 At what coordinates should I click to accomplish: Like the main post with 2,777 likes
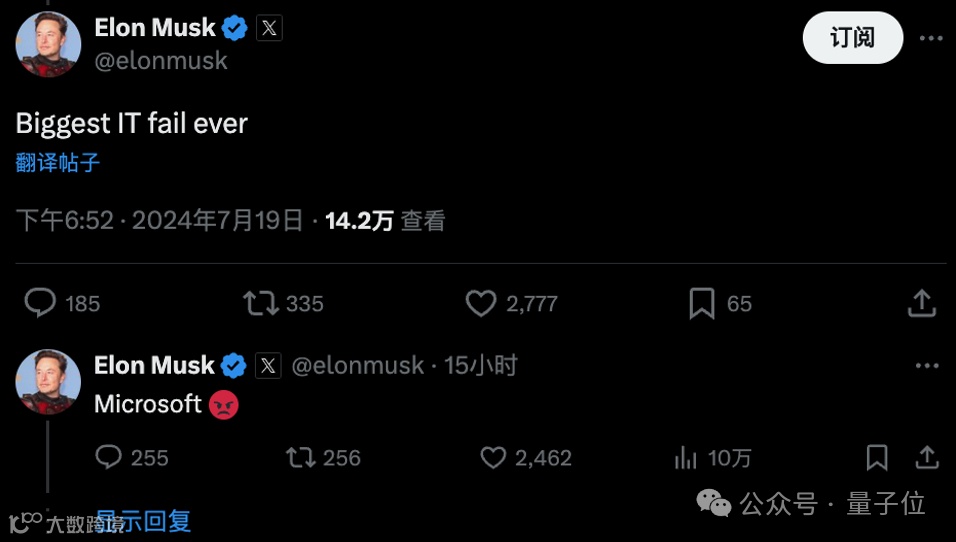click(481, 303)
